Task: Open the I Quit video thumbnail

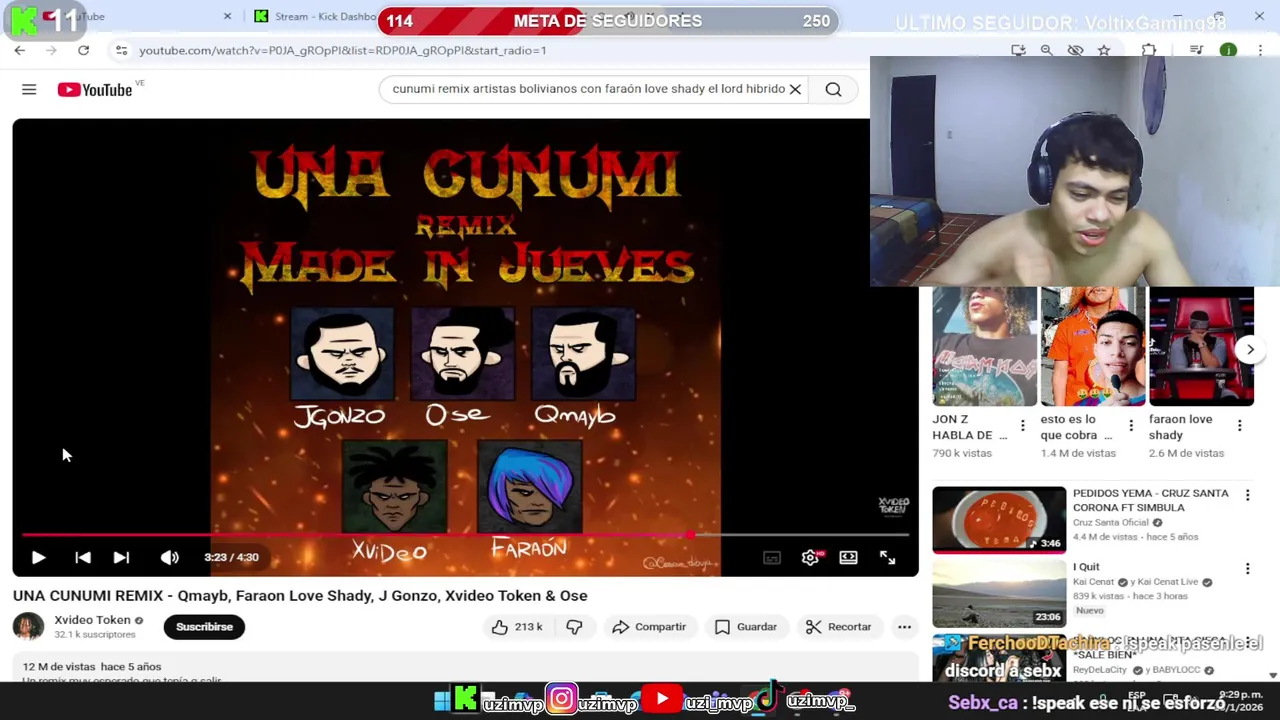Action: click(x=999, y=594)
